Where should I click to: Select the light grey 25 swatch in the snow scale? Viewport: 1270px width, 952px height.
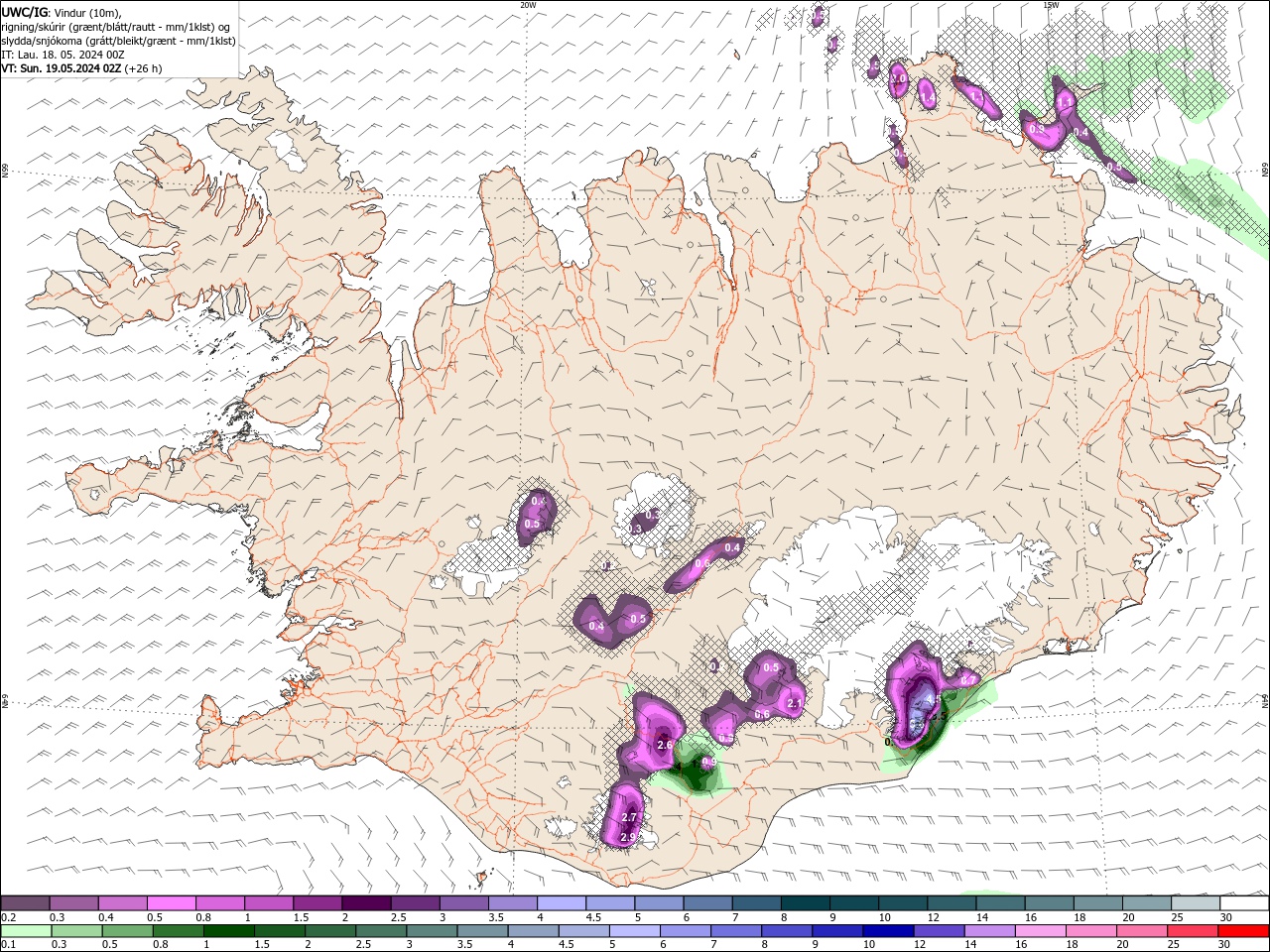coord(1195,902)
